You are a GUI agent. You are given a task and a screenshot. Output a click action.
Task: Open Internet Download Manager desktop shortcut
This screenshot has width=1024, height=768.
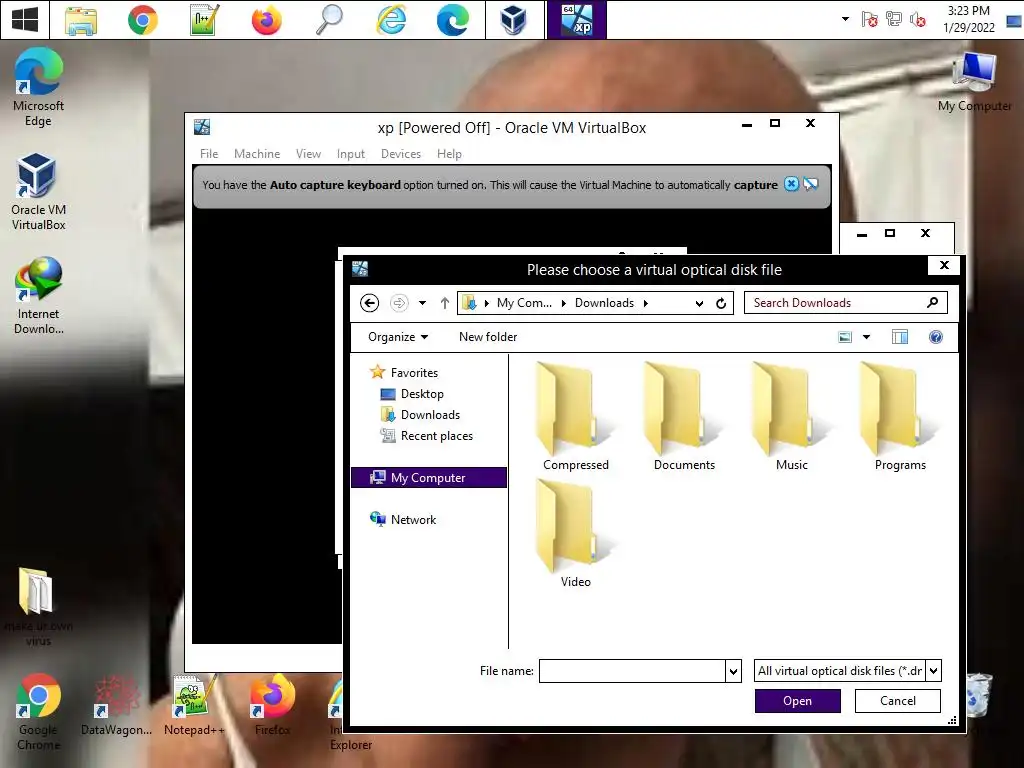point(38,296)
